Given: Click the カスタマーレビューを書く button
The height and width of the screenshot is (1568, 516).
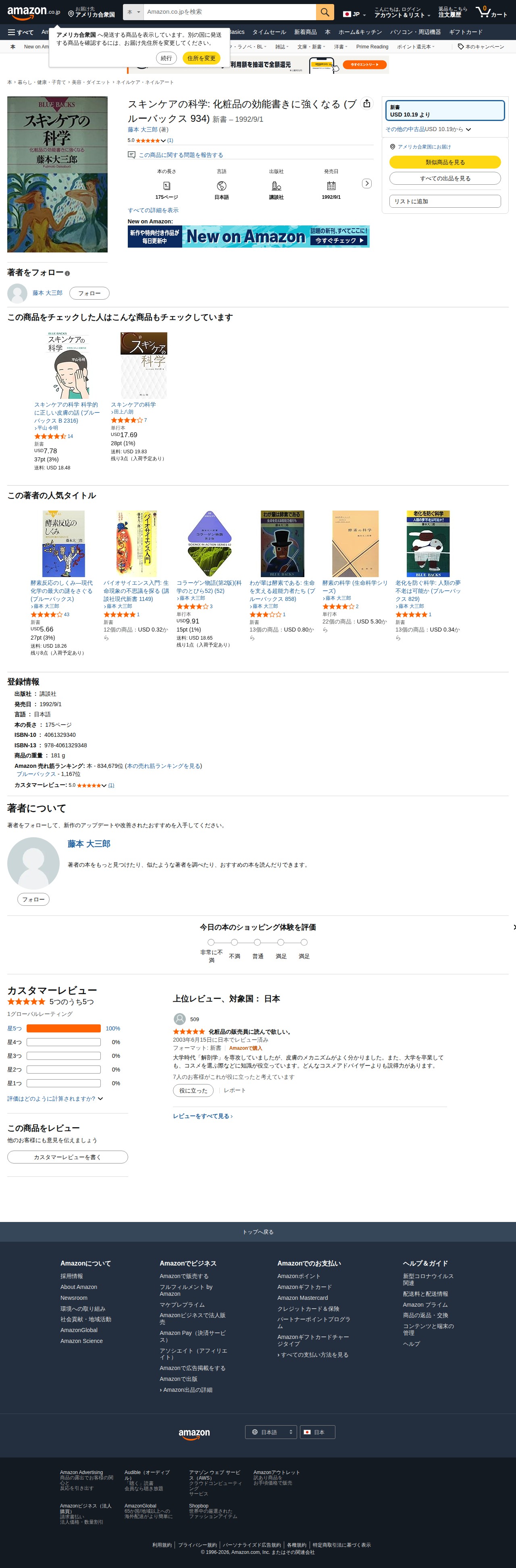Looking at the screenshot, I should [x=68, y=1157].
